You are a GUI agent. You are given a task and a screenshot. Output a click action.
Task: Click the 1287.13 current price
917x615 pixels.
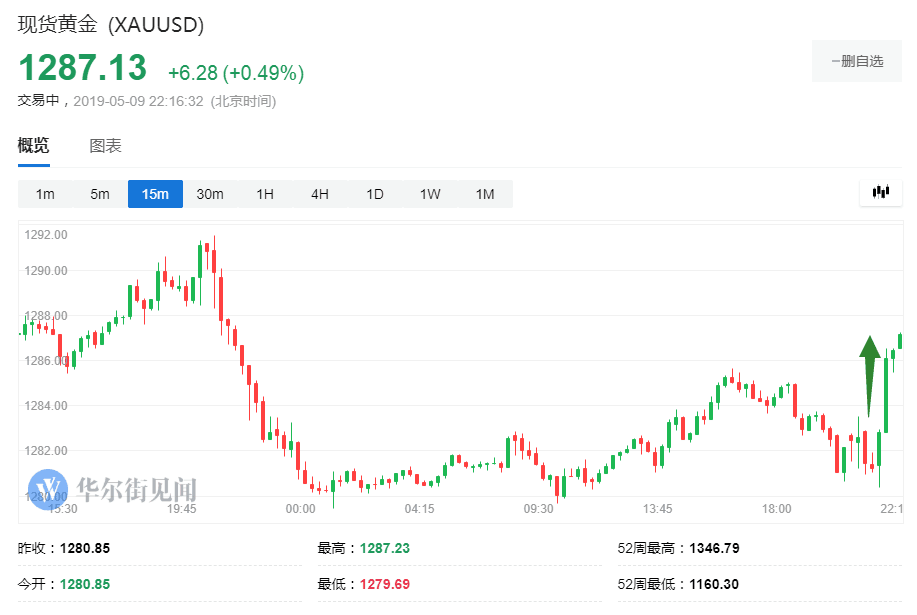tap(82, 68)
